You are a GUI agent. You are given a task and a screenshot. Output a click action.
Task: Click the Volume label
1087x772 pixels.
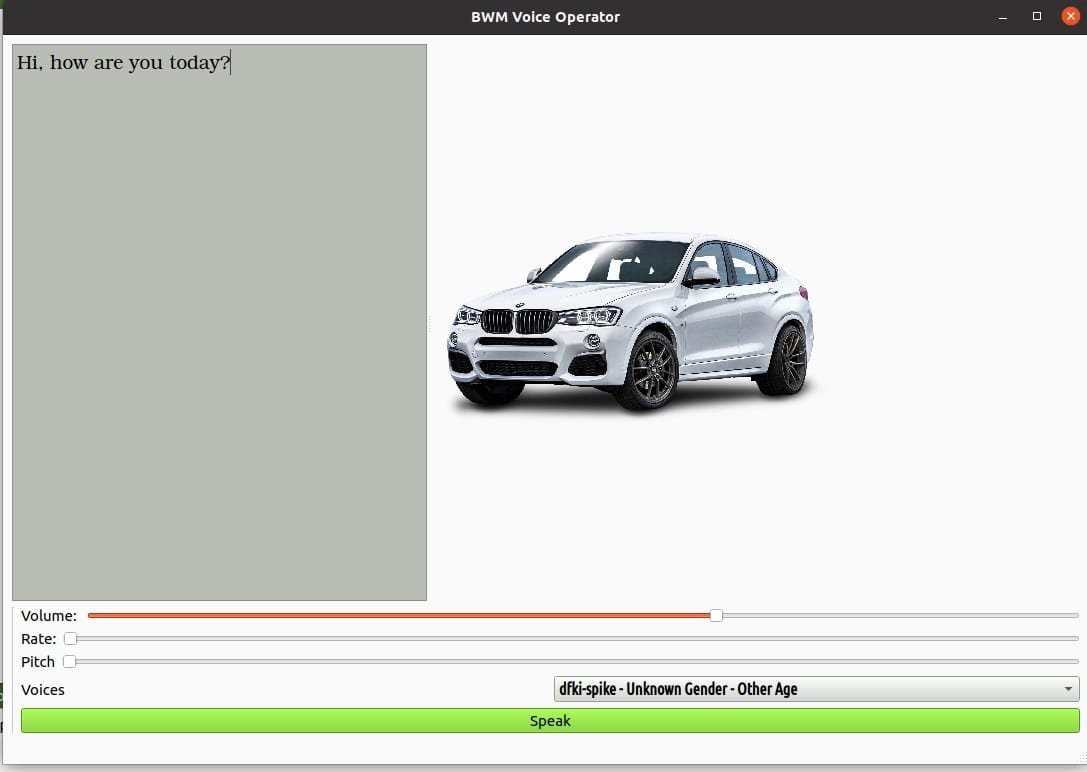point(49,615)
